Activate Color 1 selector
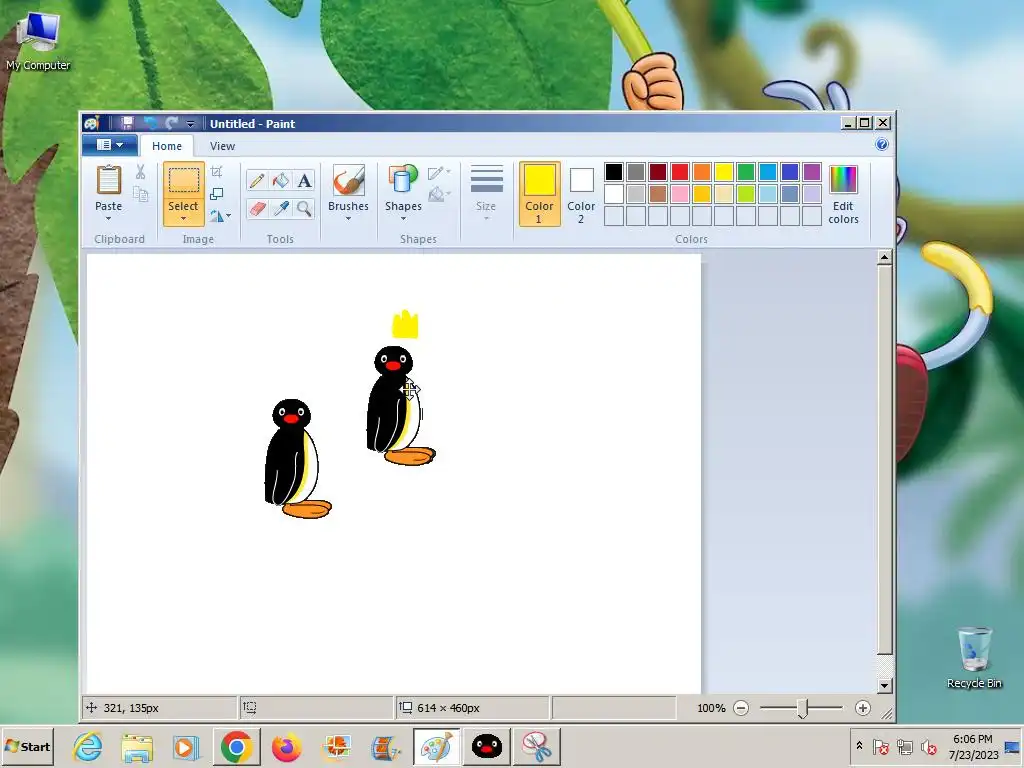Image resolution: width=1024 pixels, height=768 pixels. tap(539, 194)
